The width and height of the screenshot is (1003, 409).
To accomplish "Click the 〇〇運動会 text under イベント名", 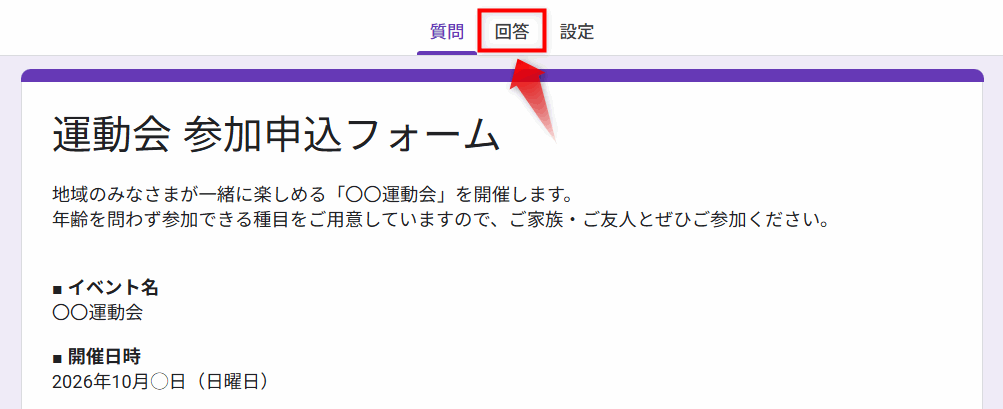I will click(x=97, y=312).
